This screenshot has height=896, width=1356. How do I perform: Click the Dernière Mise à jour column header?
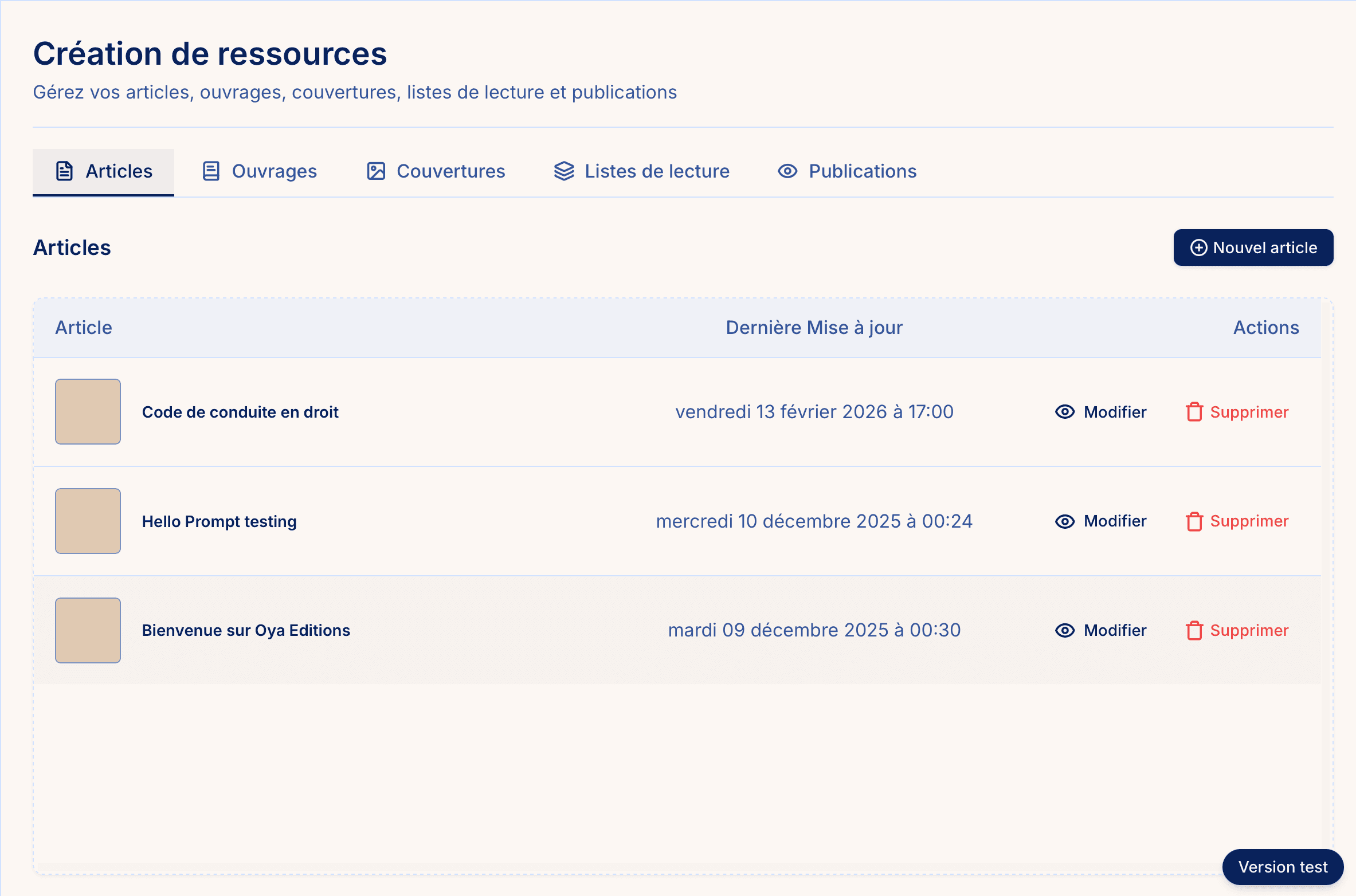pos(814,327)
